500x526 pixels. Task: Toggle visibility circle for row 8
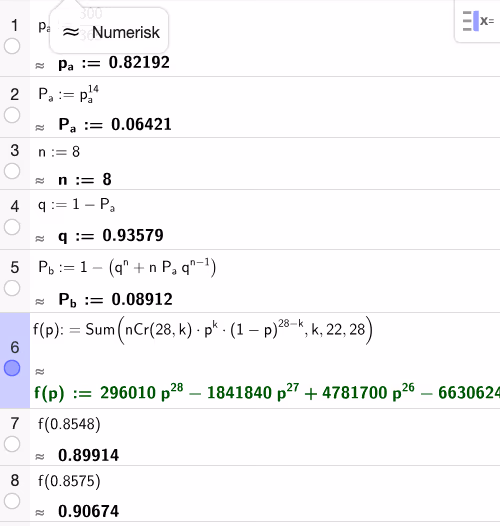tap(12, 501)
